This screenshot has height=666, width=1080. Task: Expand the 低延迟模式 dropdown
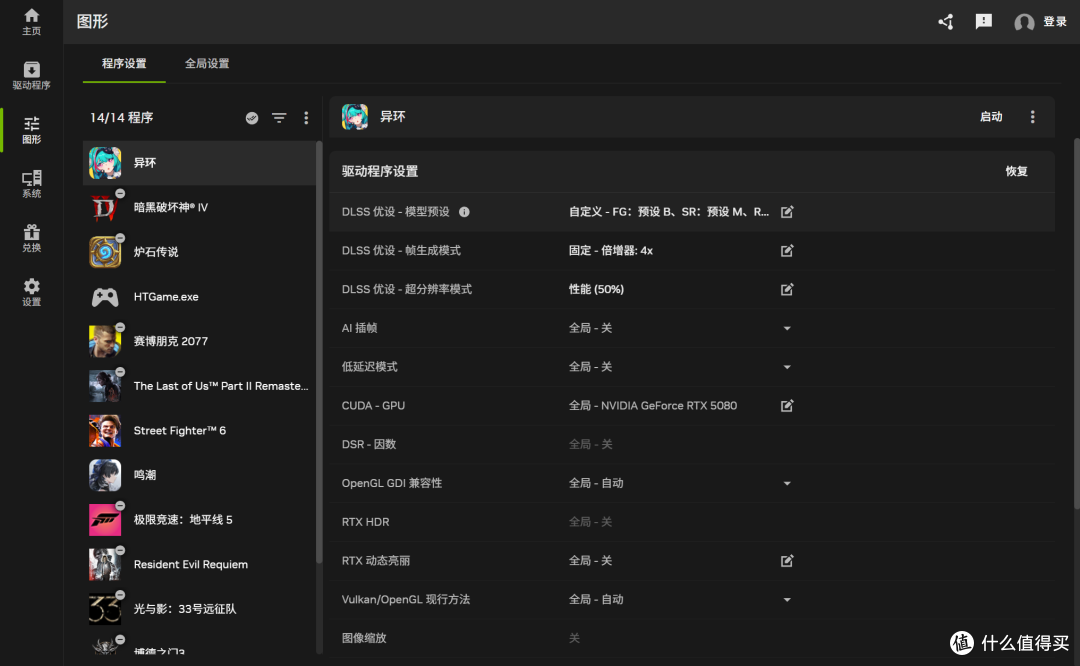787,367
